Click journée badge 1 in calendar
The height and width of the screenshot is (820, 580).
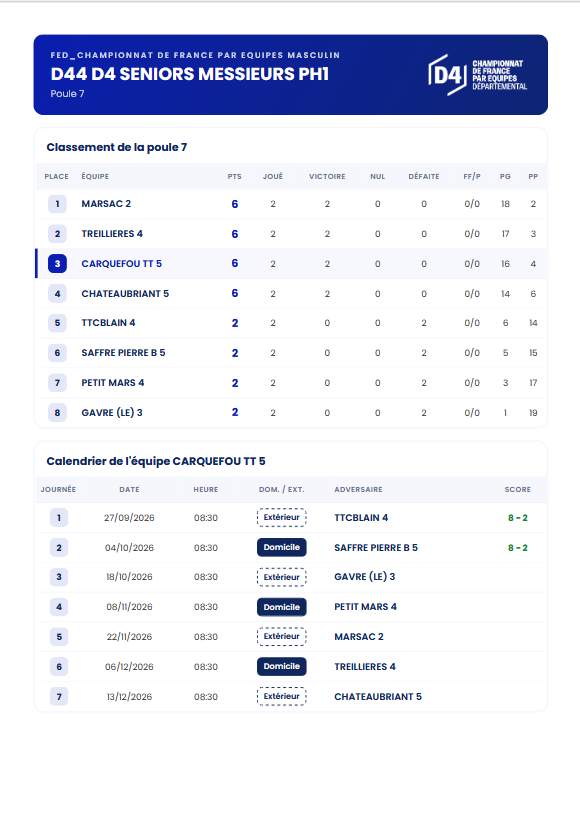click(59, 518)
